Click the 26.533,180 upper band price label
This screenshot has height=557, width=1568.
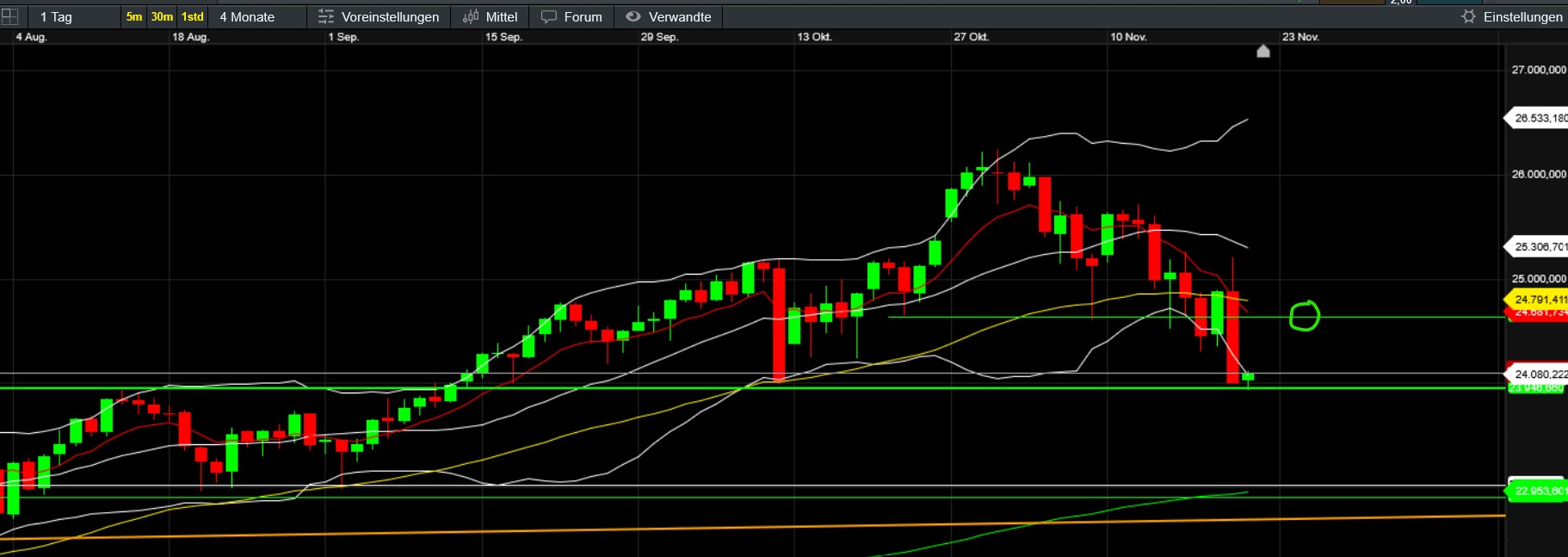(x=1539, y=118)
